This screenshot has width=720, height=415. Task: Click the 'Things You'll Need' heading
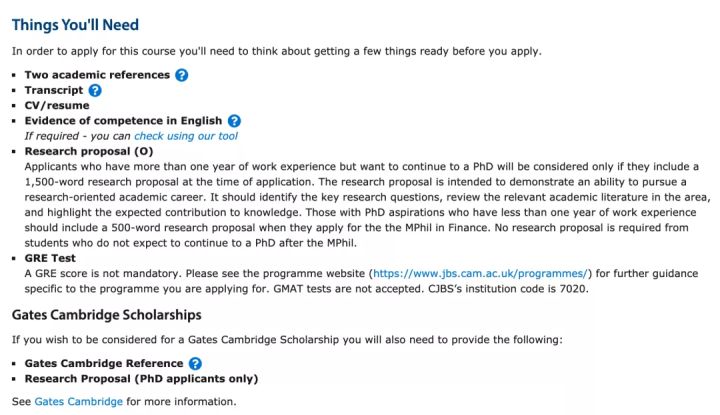[75, 25]
